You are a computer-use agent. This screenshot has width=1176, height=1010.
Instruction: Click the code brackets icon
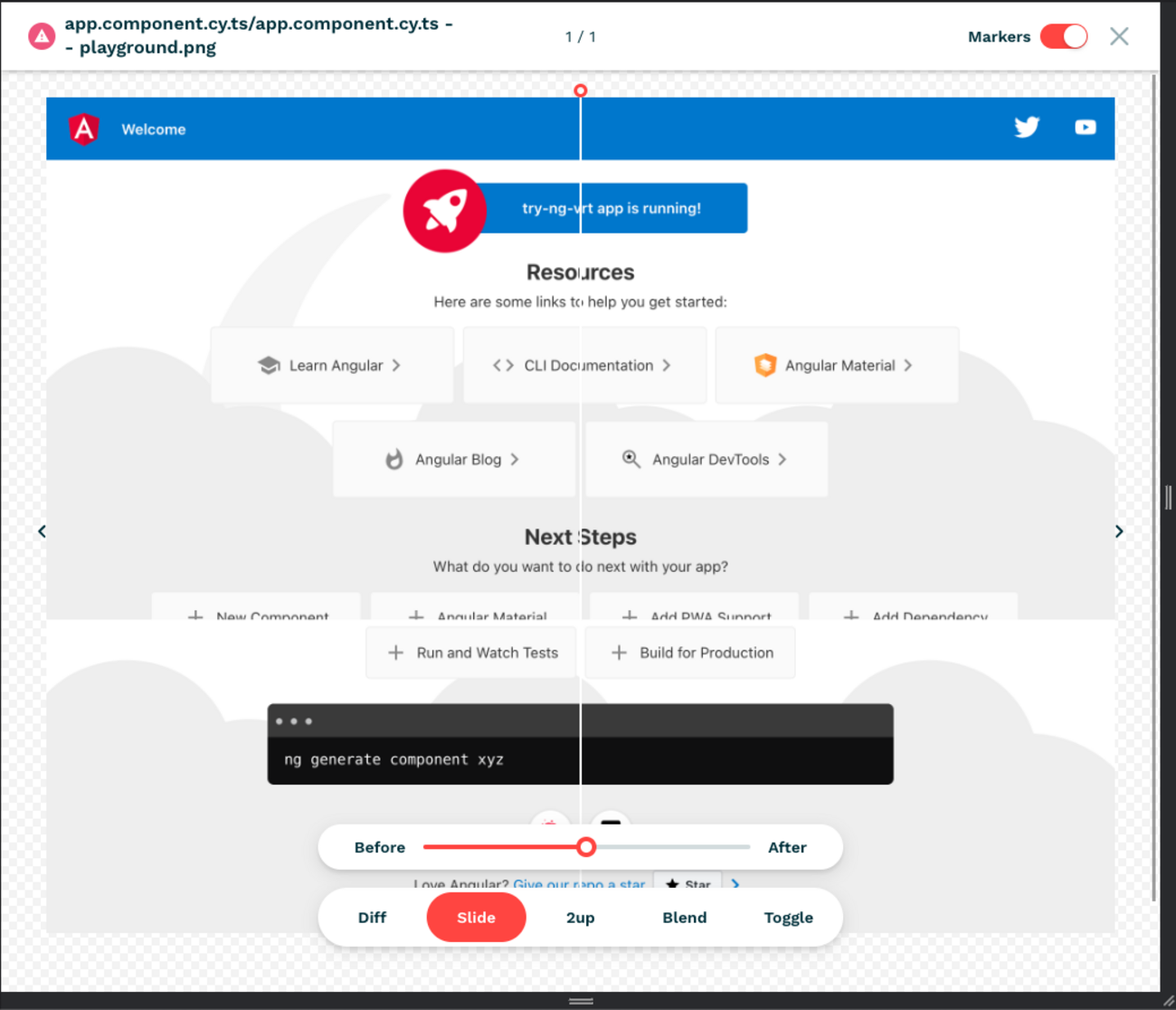(504, 366)
